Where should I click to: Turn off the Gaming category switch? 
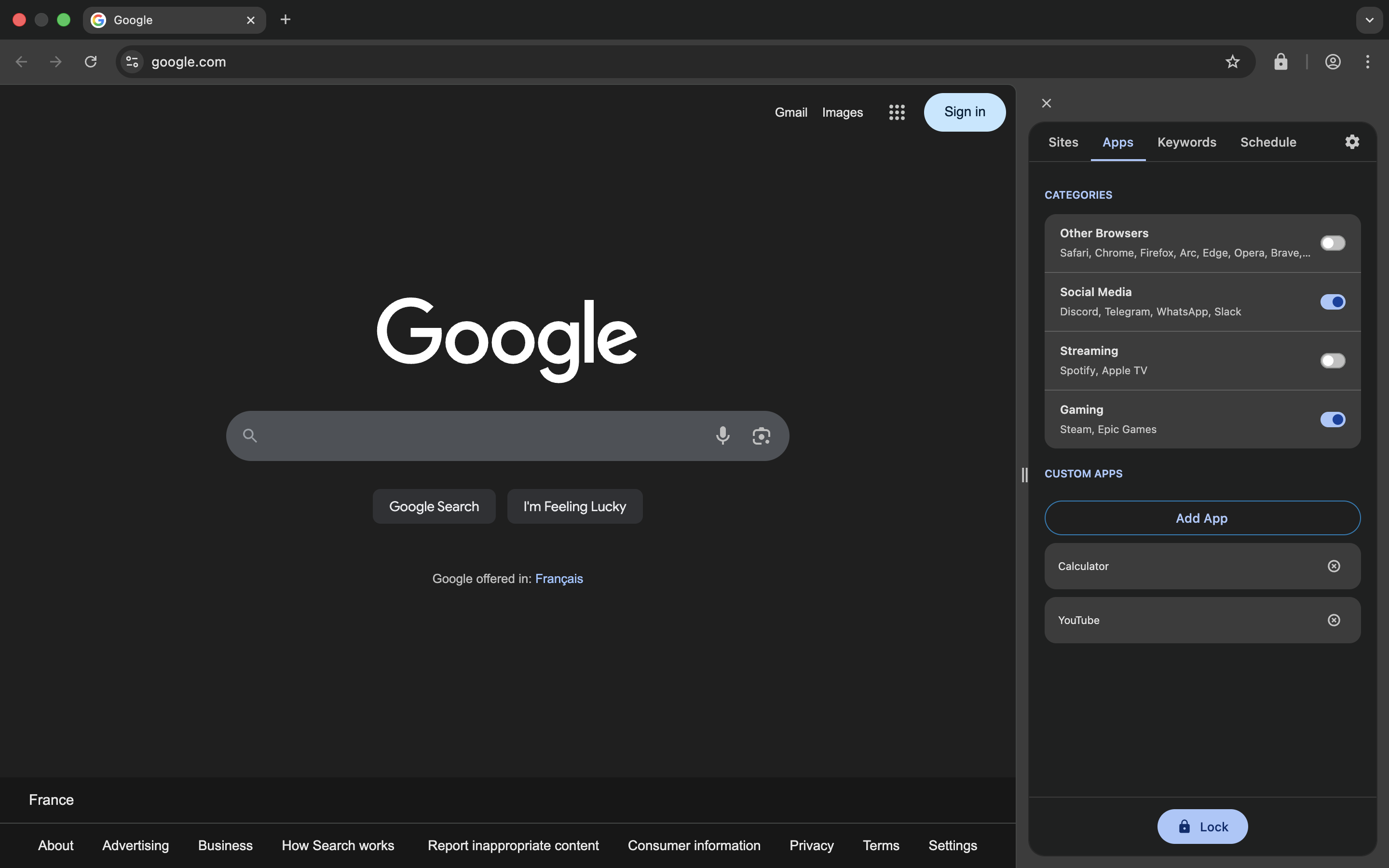click(x=1333, y=420)
